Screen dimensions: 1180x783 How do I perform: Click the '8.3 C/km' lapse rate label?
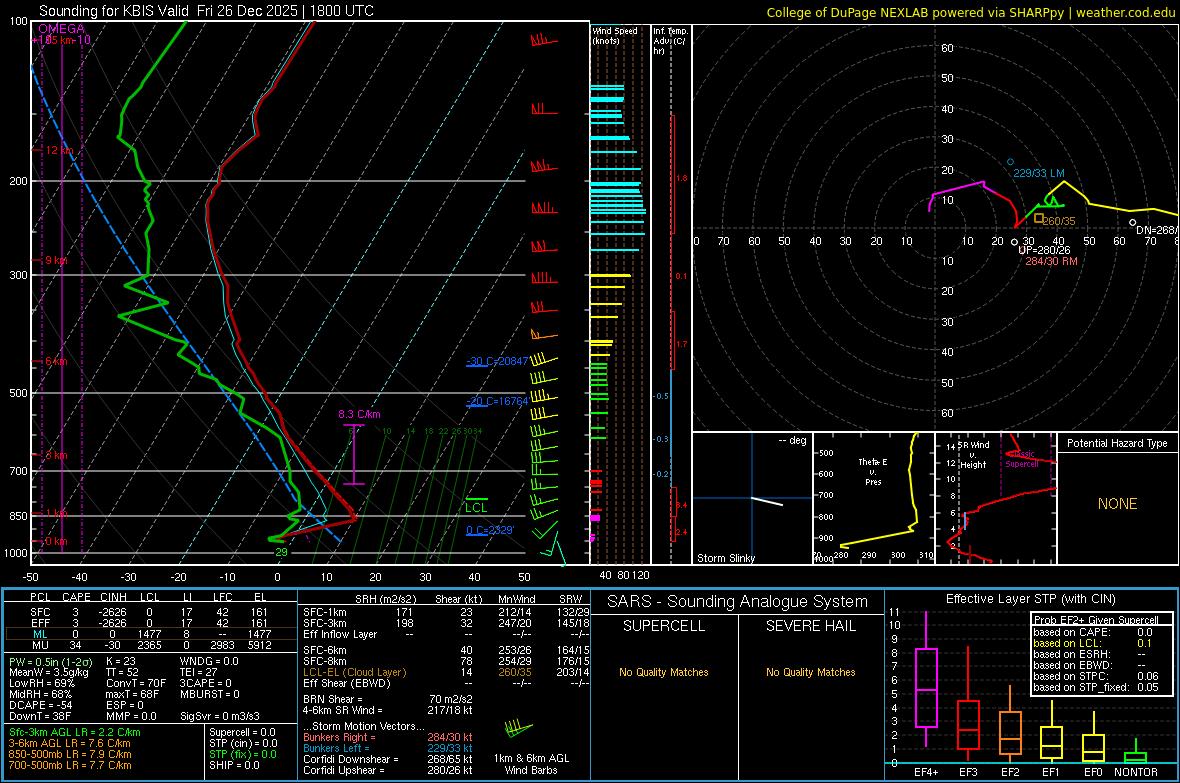[359, 414]
